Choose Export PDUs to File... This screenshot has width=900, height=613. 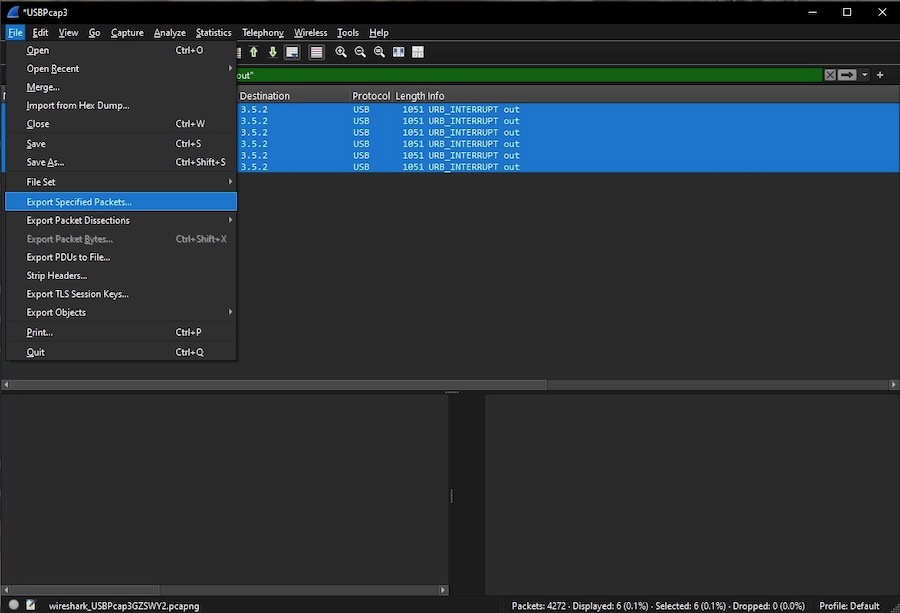(x=121, y=257)
